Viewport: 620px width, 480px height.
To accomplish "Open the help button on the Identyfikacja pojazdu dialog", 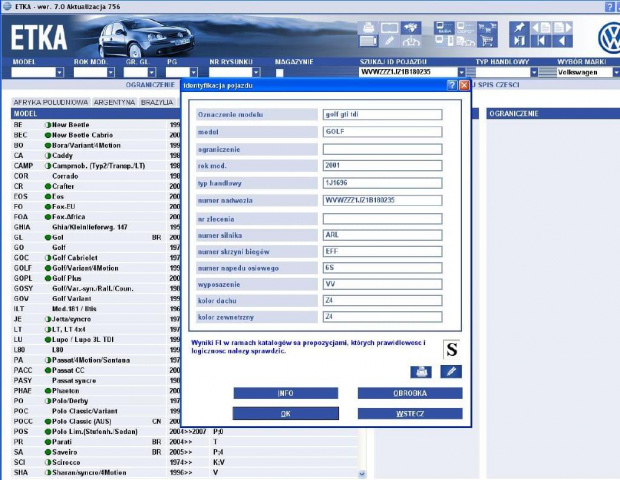I will point(452,85).
